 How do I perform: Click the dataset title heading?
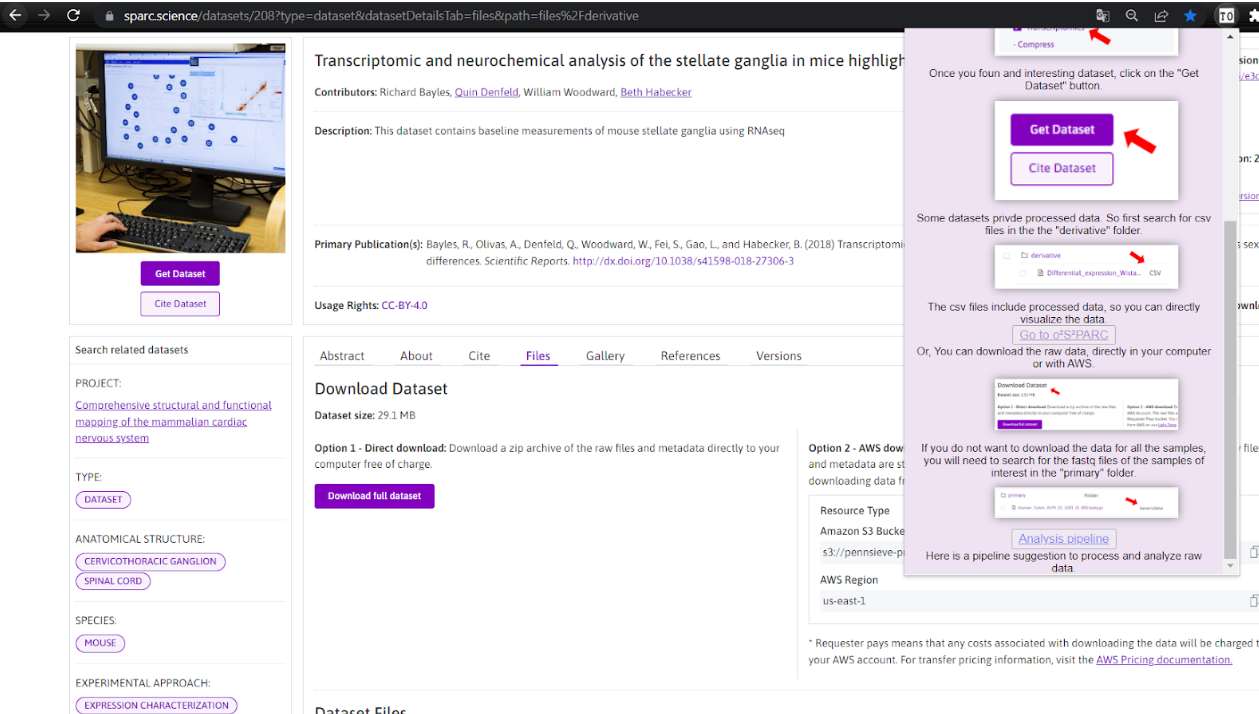point(610,61)
